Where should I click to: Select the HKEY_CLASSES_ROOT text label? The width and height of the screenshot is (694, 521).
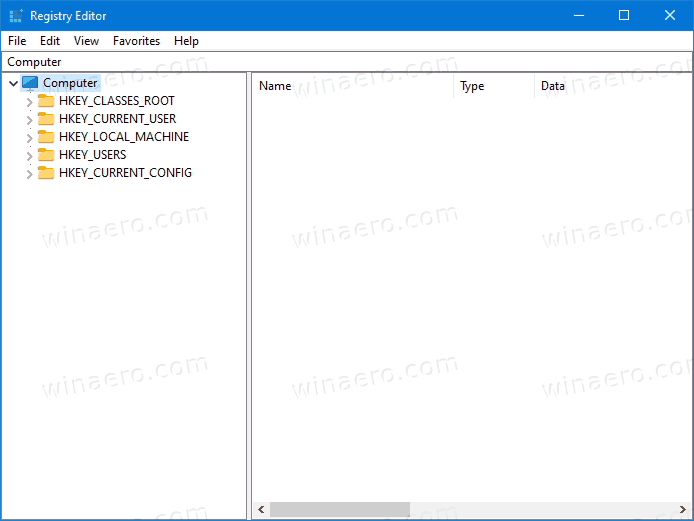pos(117,101)
